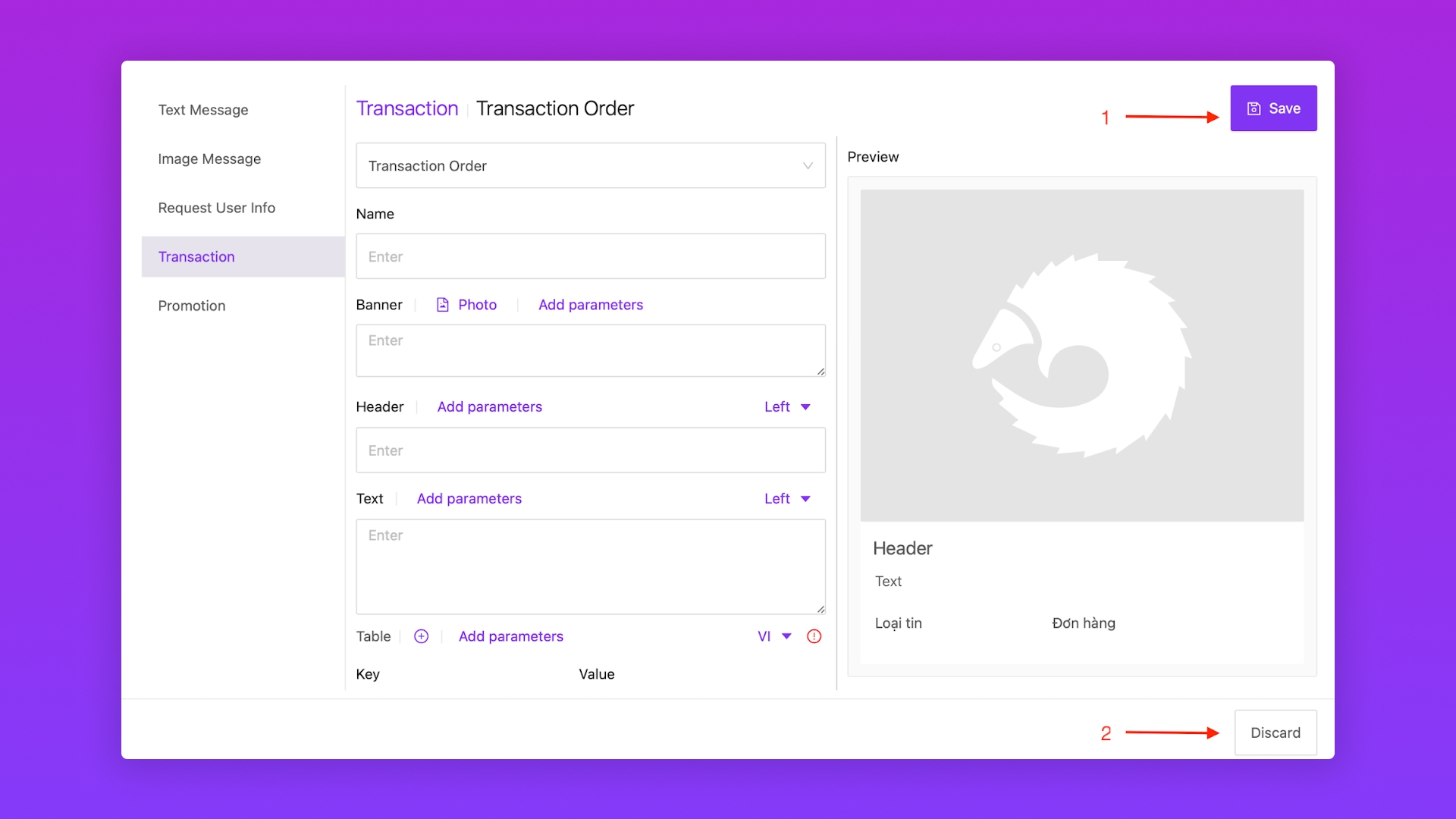This screenshot has width=1456, height=819.
Task: Open the VI language dropdown
Action: pyautogui.click(x=774, y=636)
